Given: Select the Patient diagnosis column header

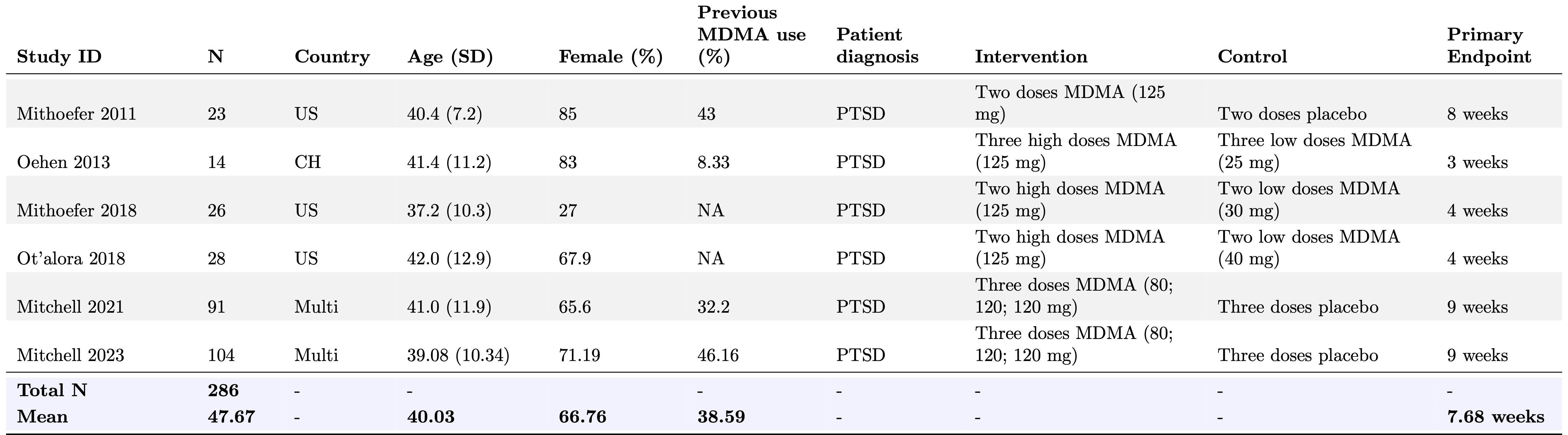Looking at the screenshot, I should [876, 46].
